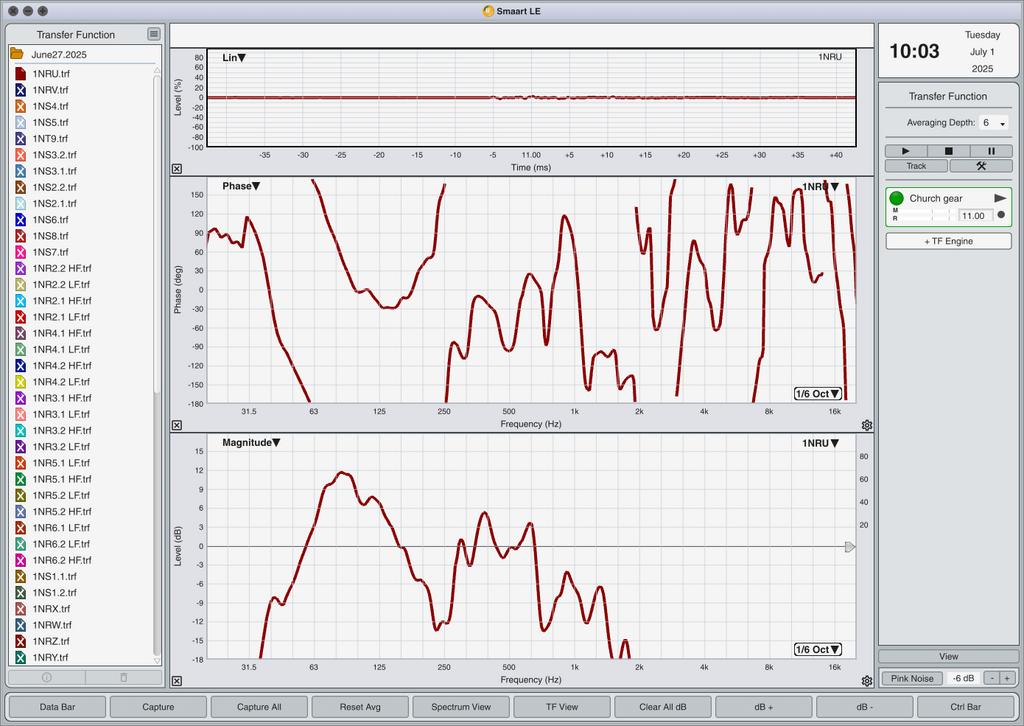The width and height of the screenshot is (1024, 726).
Task: Decrease generator level with minus button
Action: pyautogui.click(x=992, y=678)
